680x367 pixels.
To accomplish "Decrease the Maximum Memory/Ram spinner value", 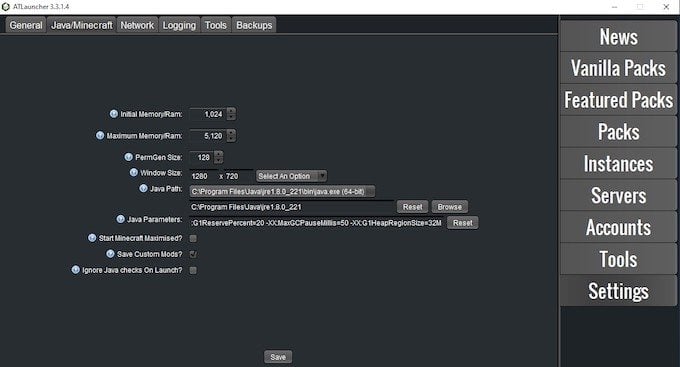I will (x=232, y=139).
